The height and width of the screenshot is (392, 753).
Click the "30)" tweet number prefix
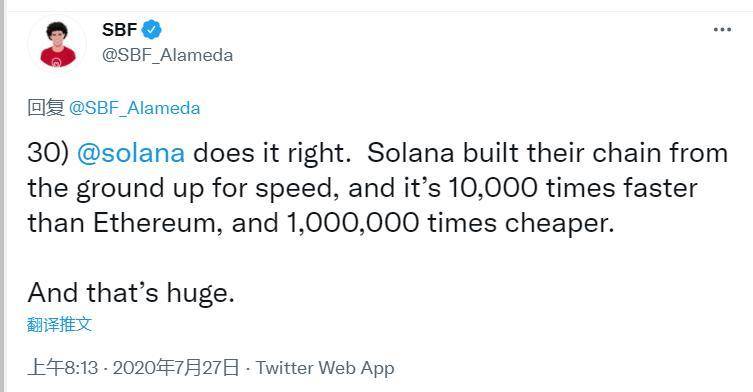tap(48, 153)
